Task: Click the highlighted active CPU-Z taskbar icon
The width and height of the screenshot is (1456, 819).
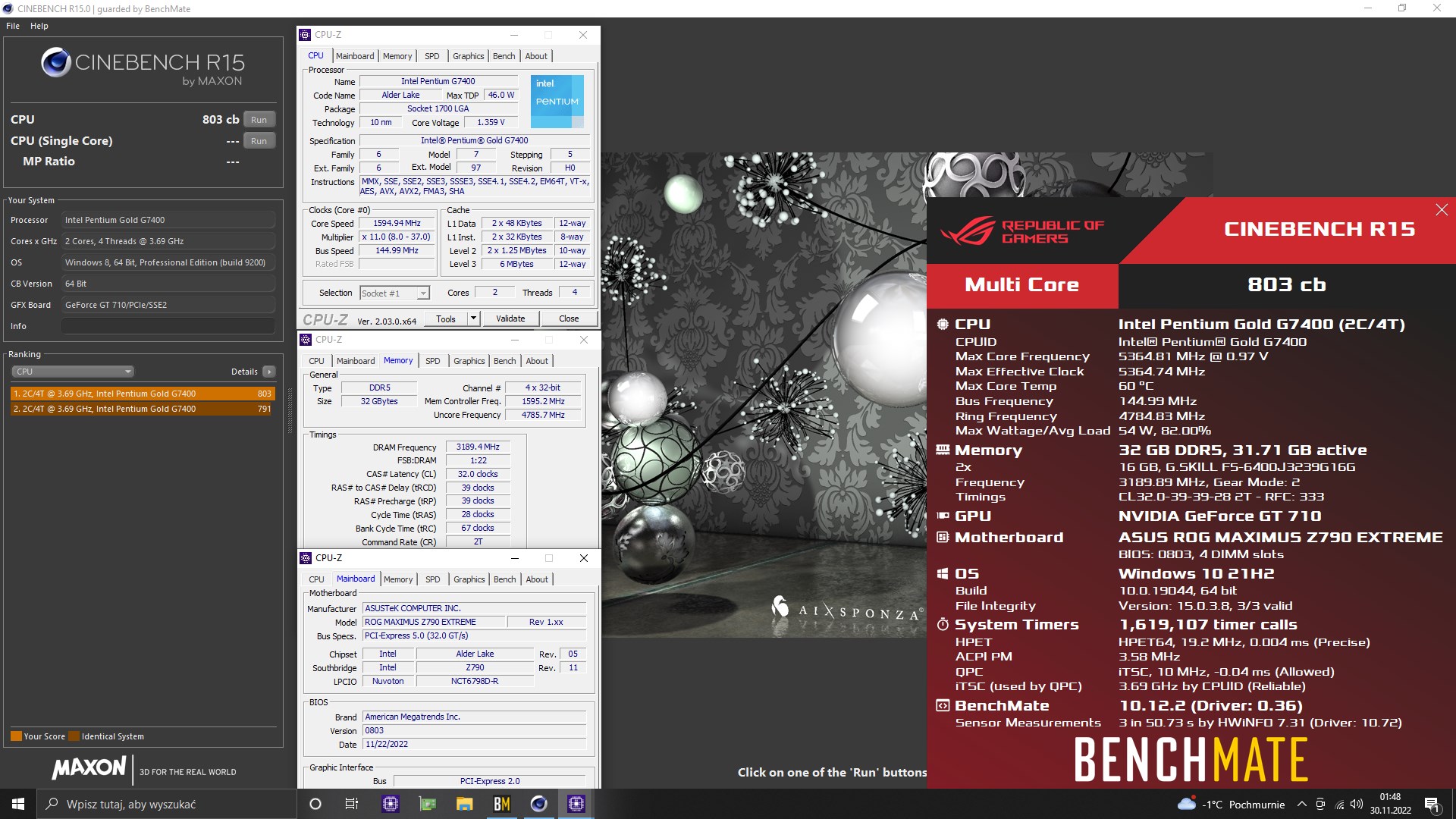Action: (576, 804)
